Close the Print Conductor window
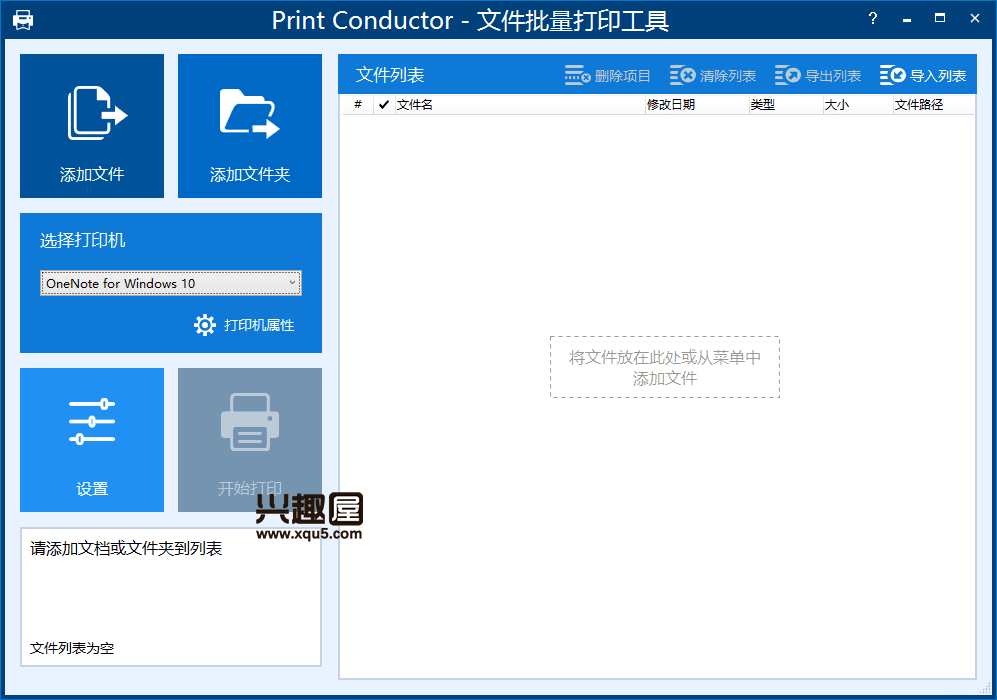 tap(975, 18)
